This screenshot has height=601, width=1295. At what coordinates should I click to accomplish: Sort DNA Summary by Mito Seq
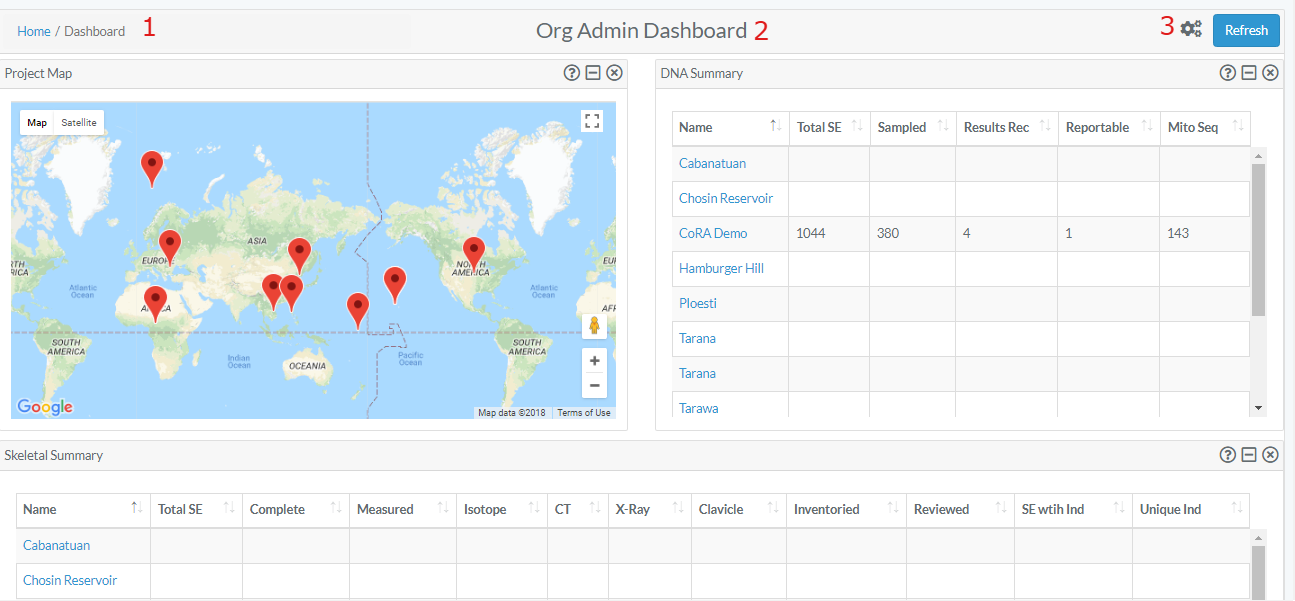[1205, 127]
